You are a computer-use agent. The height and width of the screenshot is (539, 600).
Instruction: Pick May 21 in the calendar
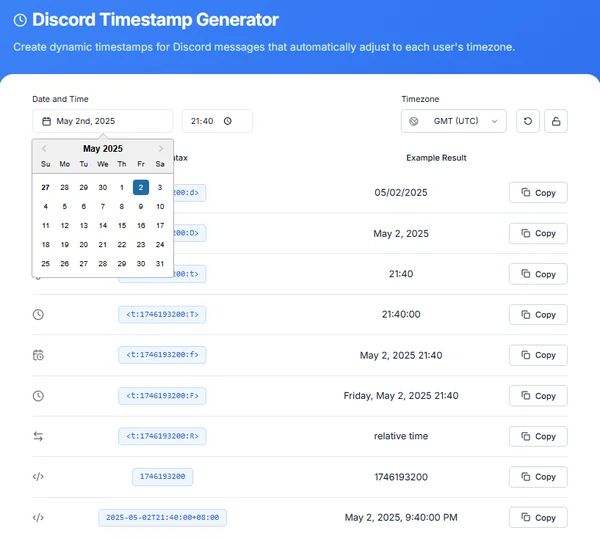(103, 245)
